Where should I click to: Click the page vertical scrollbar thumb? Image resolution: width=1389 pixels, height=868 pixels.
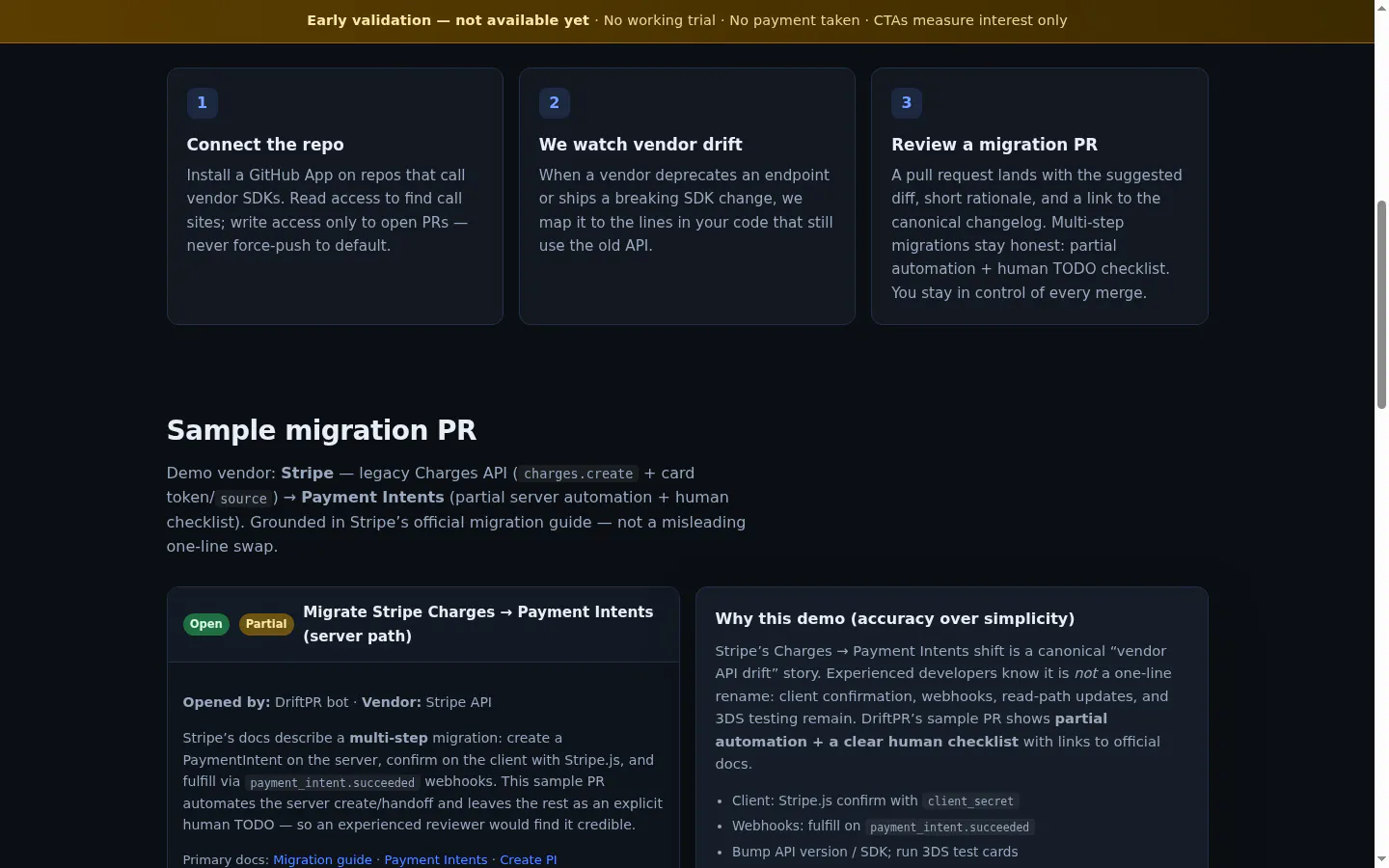coord(1381,305)
